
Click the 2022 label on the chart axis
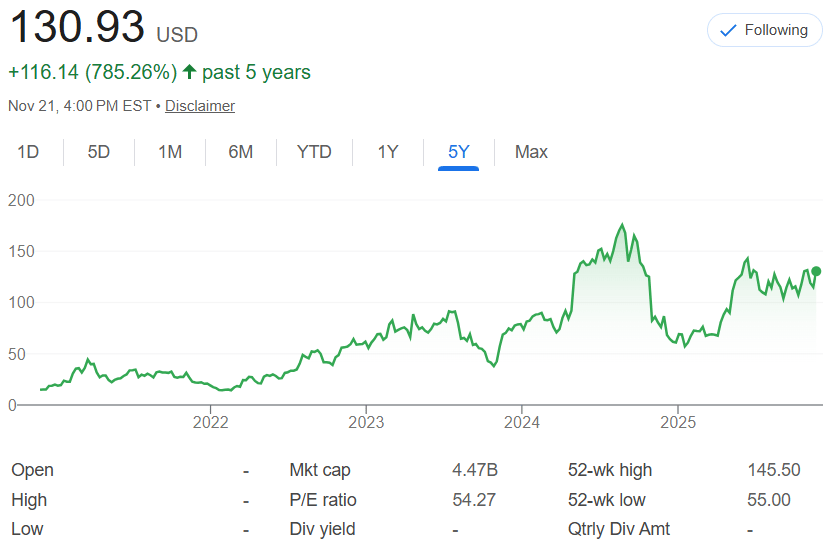tap(211, 421)
